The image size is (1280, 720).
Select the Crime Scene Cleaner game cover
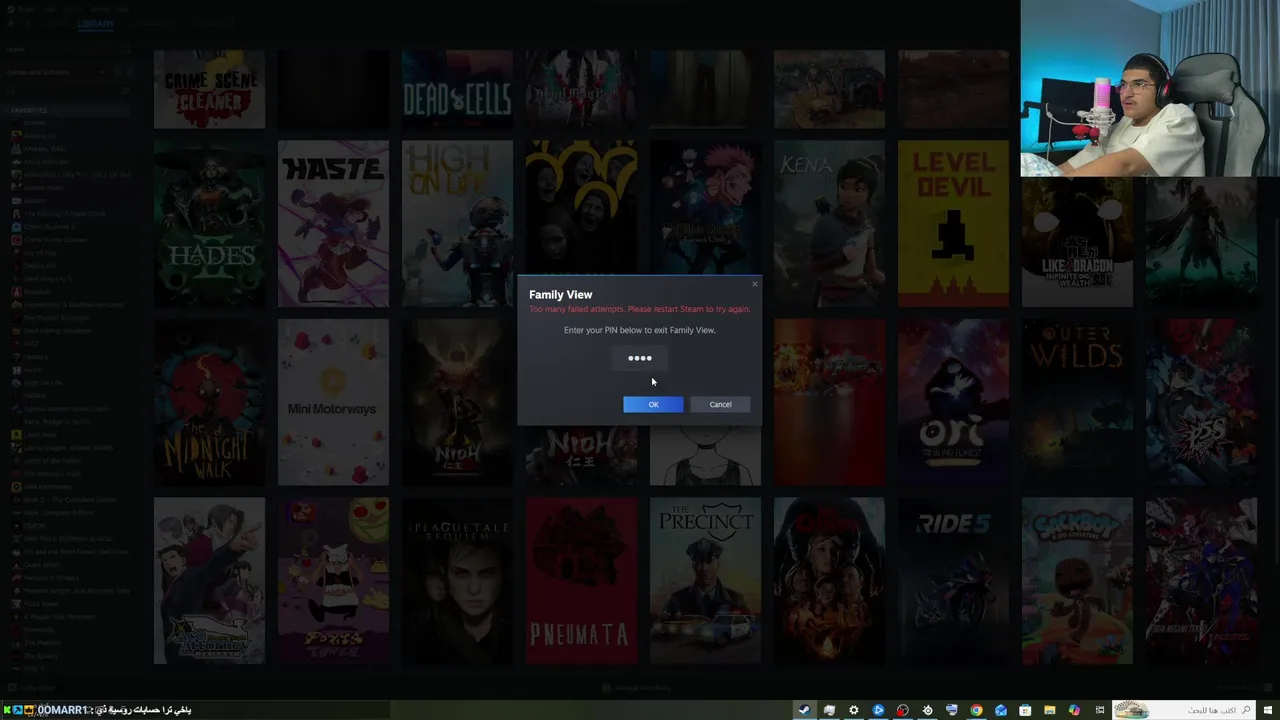(209, 89)
